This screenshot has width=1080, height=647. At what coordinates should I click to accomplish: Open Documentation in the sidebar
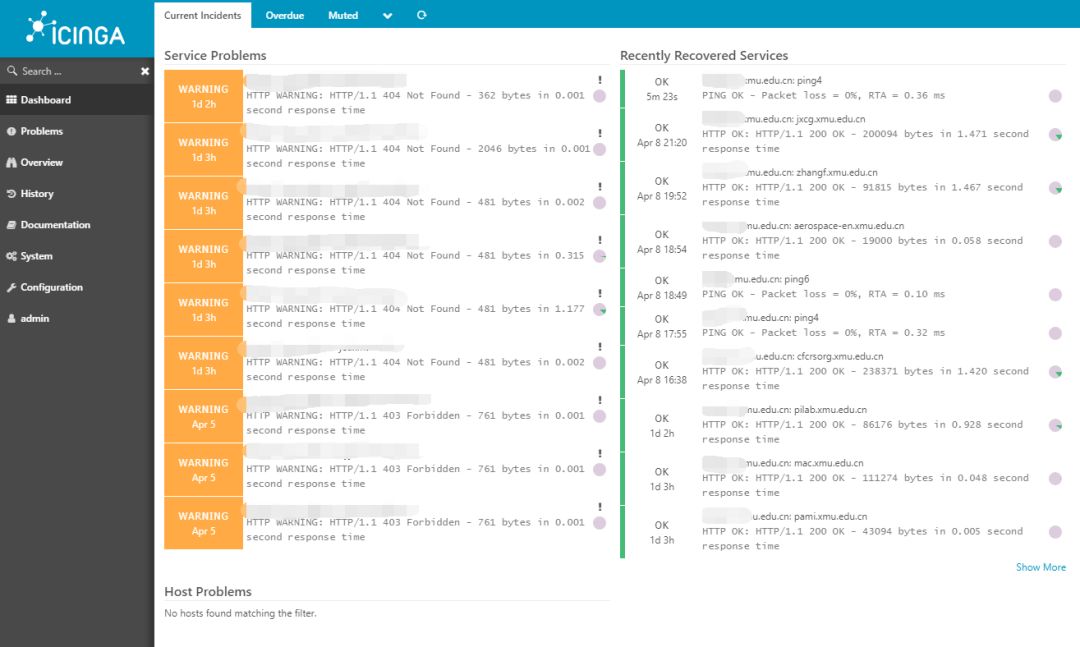[x=77, y=225]
